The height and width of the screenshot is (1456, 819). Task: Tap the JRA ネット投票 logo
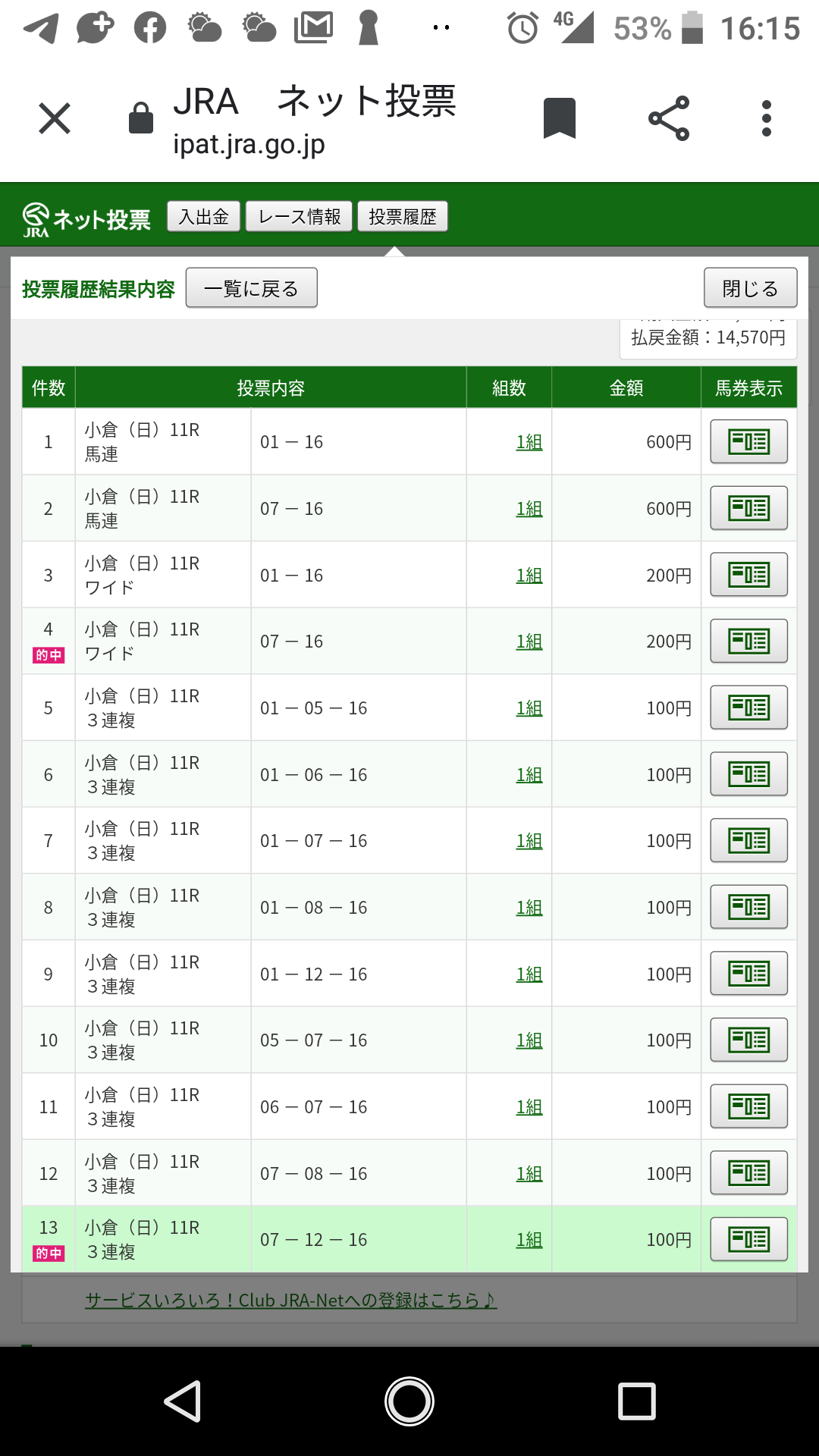point(86,219)
